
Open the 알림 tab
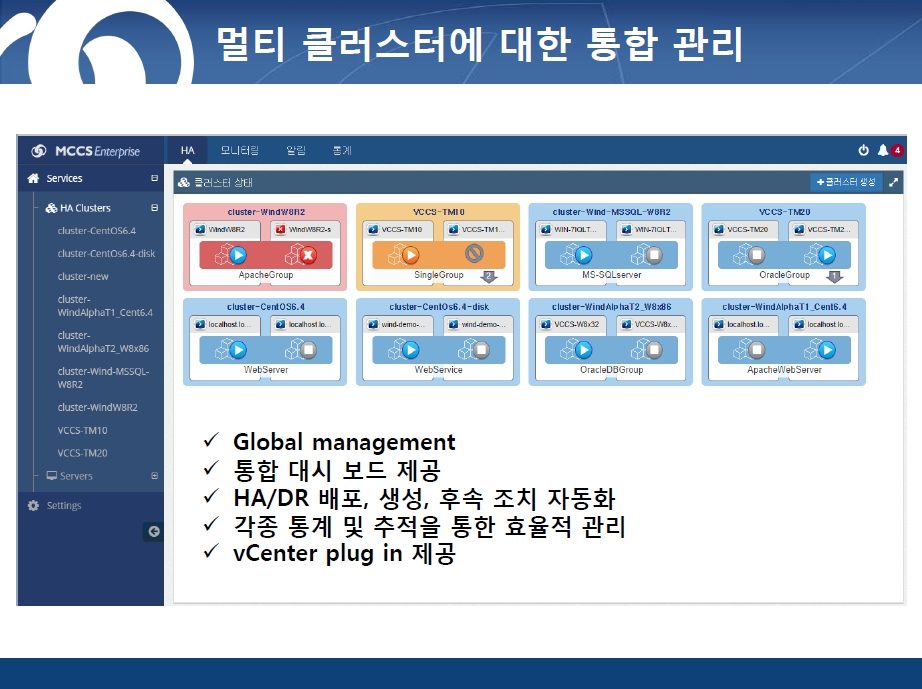(296, 150)
